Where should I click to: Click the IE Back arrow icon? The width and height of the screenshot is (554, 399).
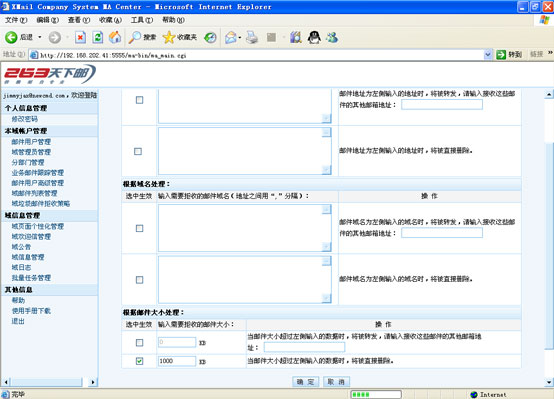[11, 37]
